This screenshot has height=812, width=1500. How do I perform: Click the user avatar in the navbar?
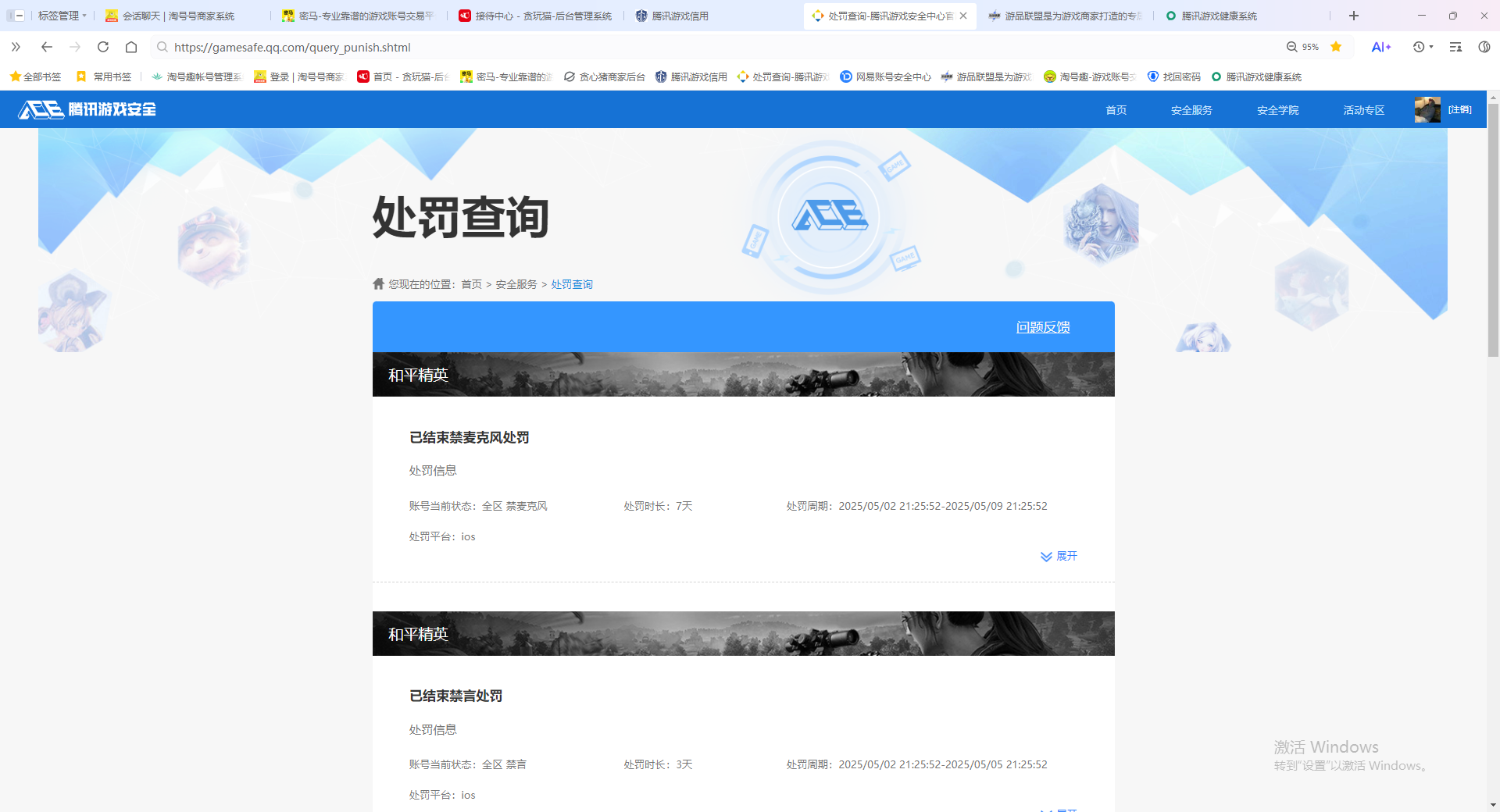click(x=1427, y=109)
